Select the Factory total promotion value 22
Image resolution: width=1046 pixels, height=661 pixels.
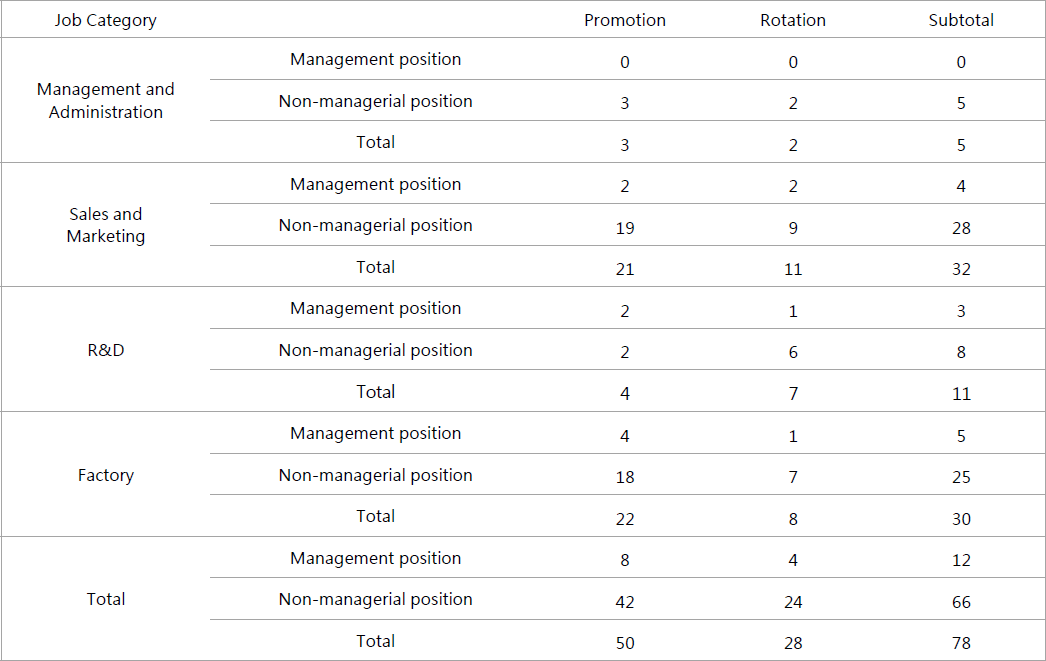[x=625, y=519]
